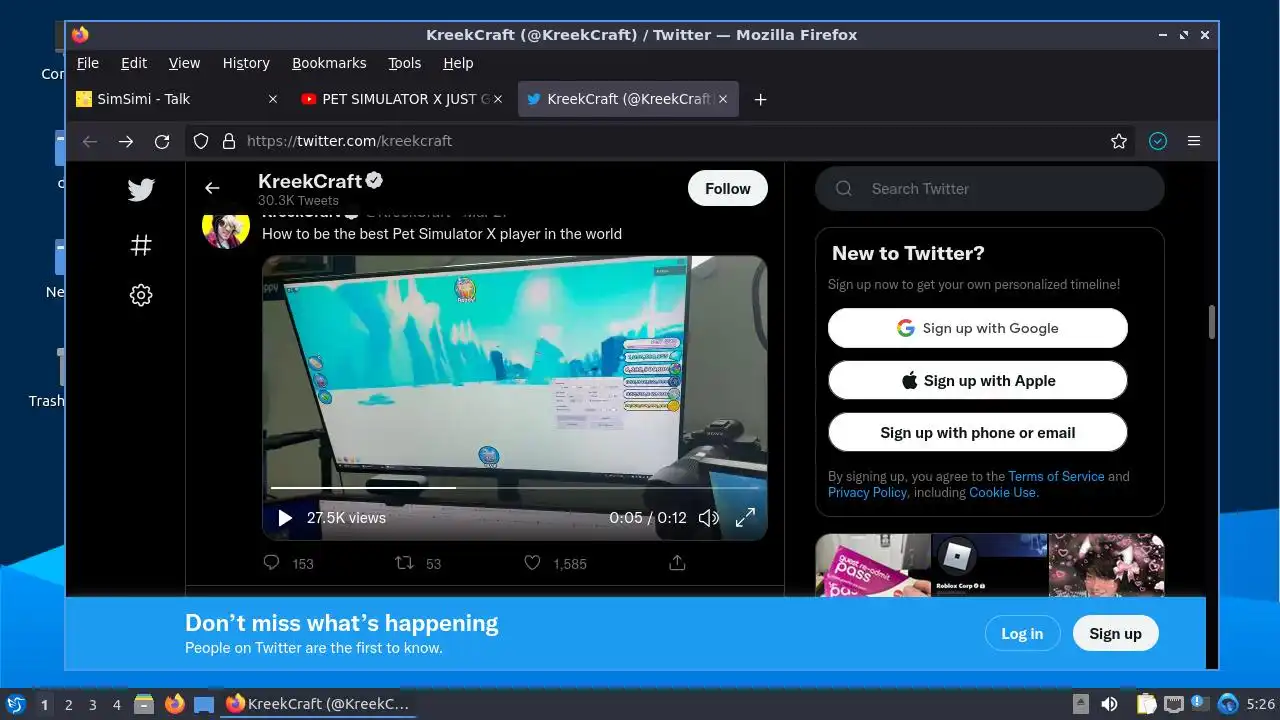
Task: Show desktop using blue taskbar icon
Action: coord(204,704)
